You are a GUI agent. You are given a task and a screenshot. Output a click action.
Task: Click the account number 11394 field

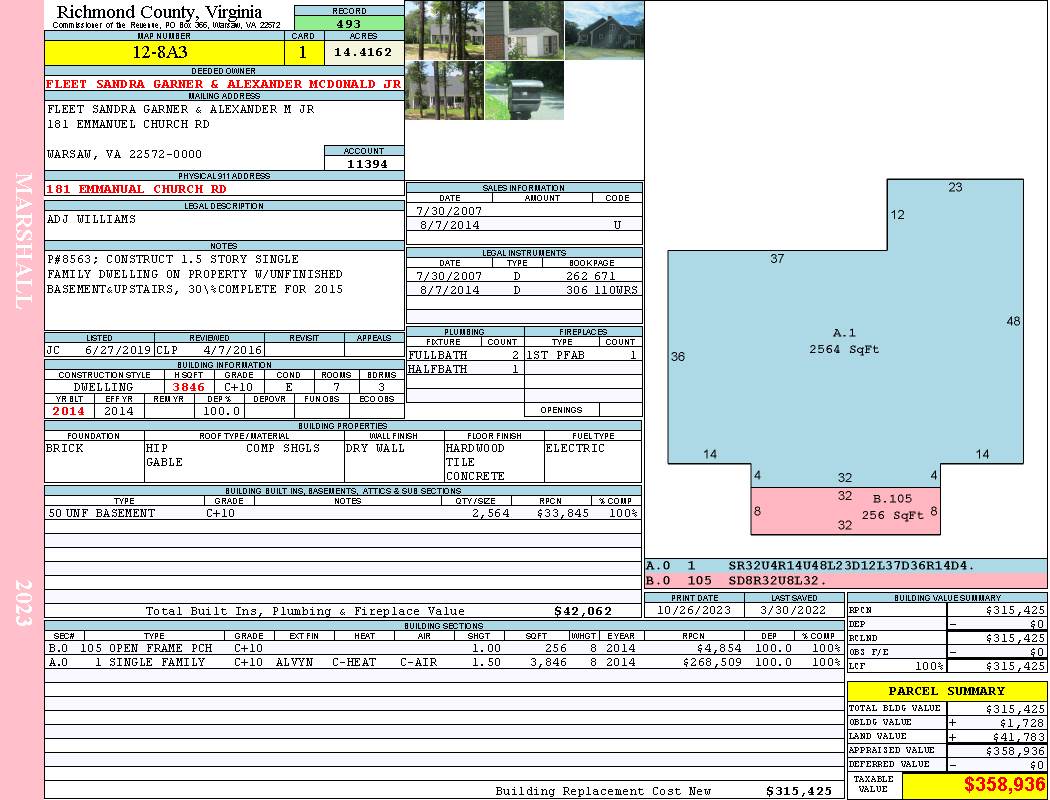[x=364, y=163]
